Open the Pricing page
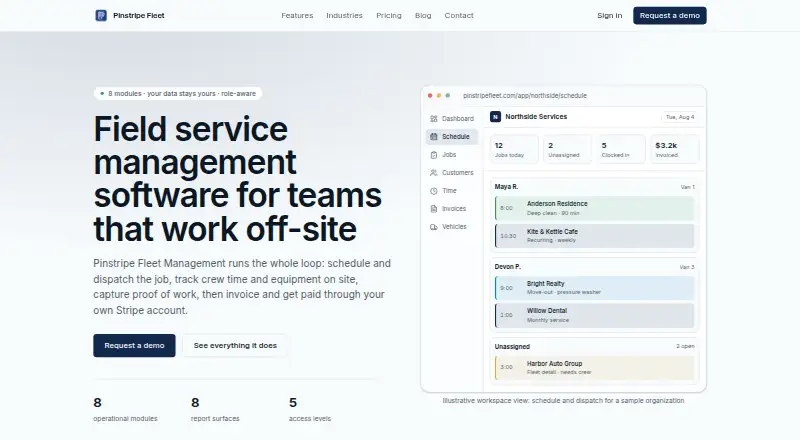 pyautogui.click(x=389, y=15)
